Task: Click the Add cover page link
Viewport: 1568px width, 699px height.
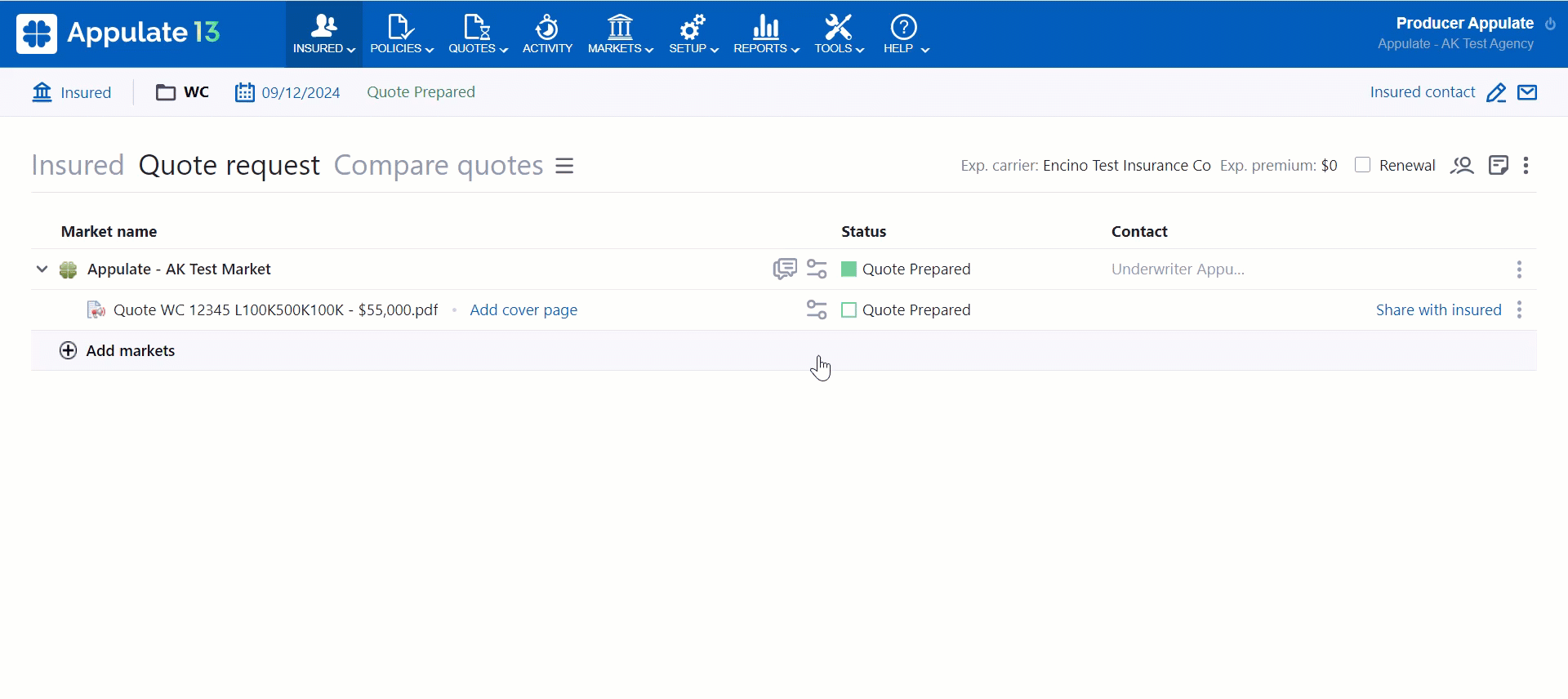Action: coord(523,309)
